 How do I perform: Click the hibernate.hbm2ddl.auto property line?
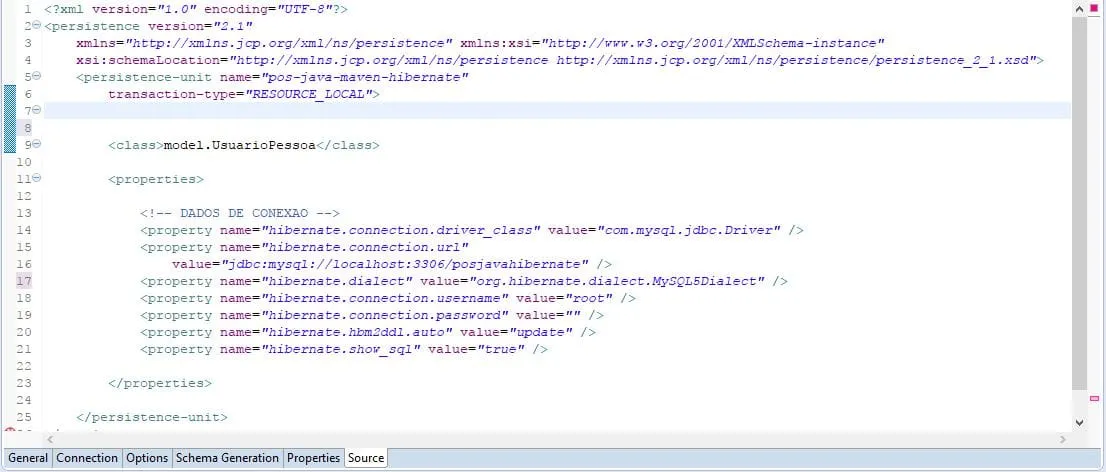click(x=367, y=331)
